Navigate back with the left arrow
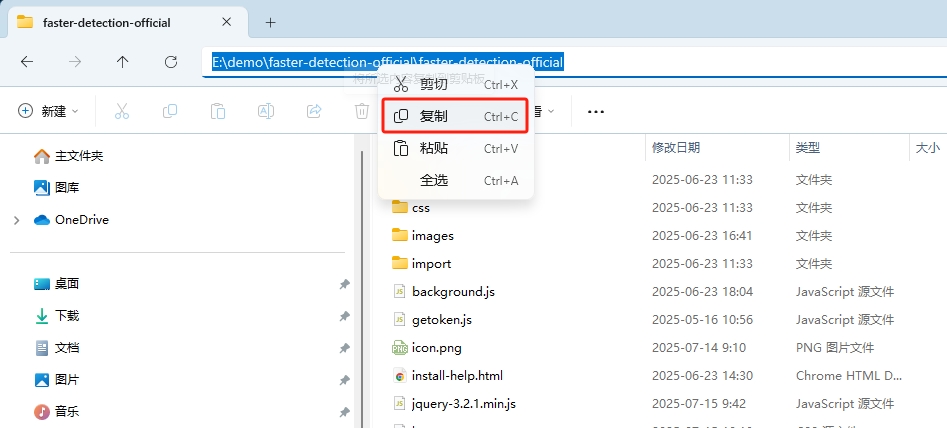Viewport: 947px width, 428px height. [x=27, y=62]
